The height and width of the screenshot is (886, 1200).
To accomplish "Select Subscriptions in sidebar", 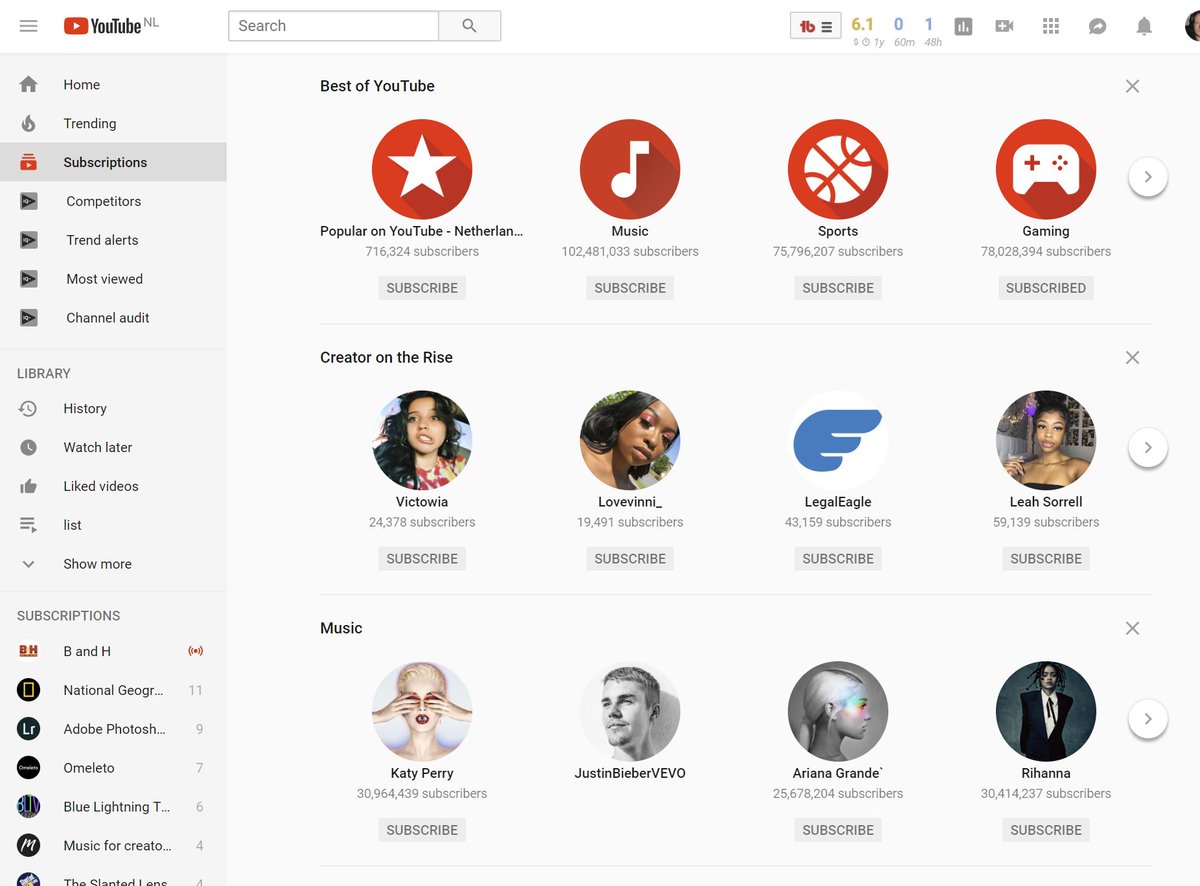I will 113,163.
